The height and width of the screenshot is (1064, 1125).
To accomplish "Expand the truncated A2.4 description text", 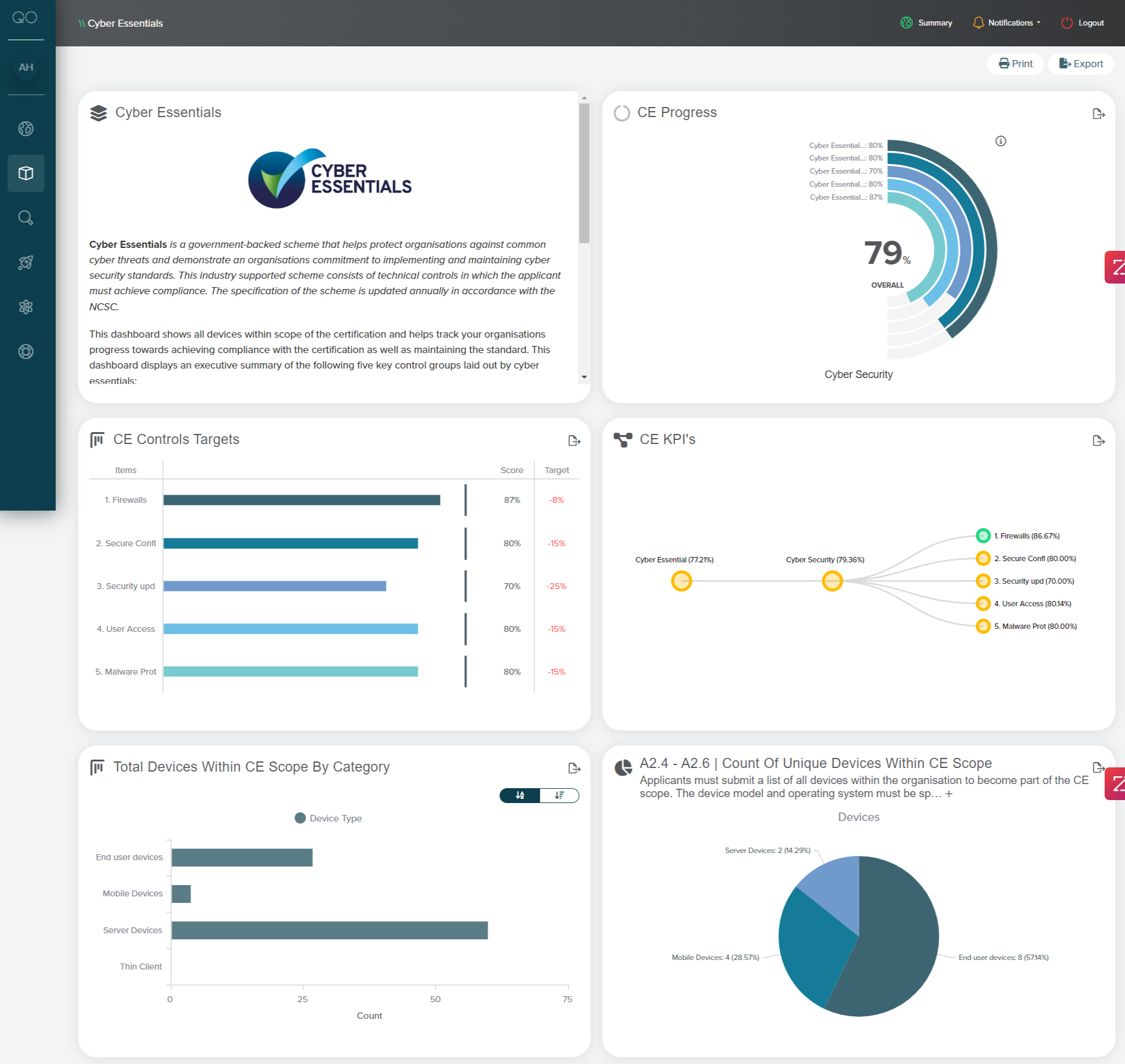I will pyautogui.click(x=948, y=794).
